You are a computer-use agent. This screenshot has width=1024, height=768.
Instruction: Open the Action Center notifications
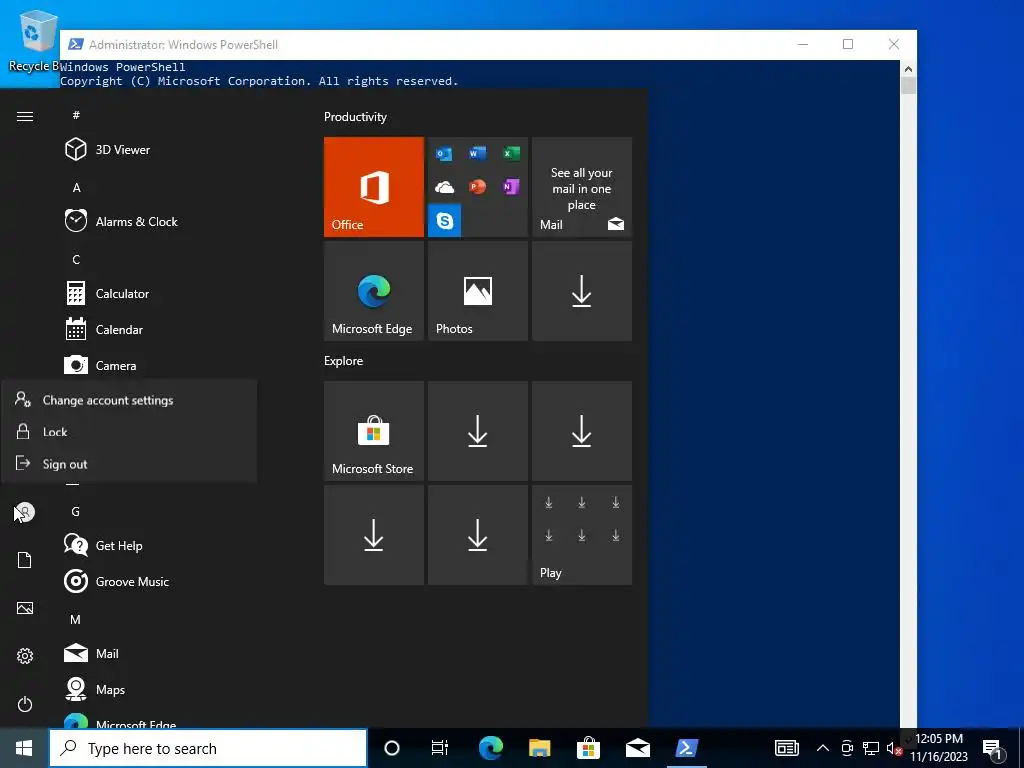click(993, 749)
